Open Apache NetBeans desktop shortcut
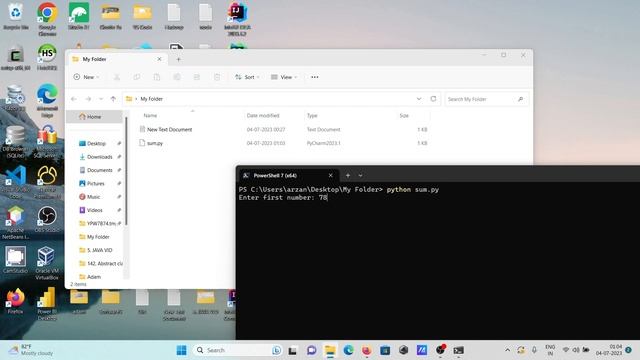The height and width of the screenshot is (360, 640). [x=15, y=222]
